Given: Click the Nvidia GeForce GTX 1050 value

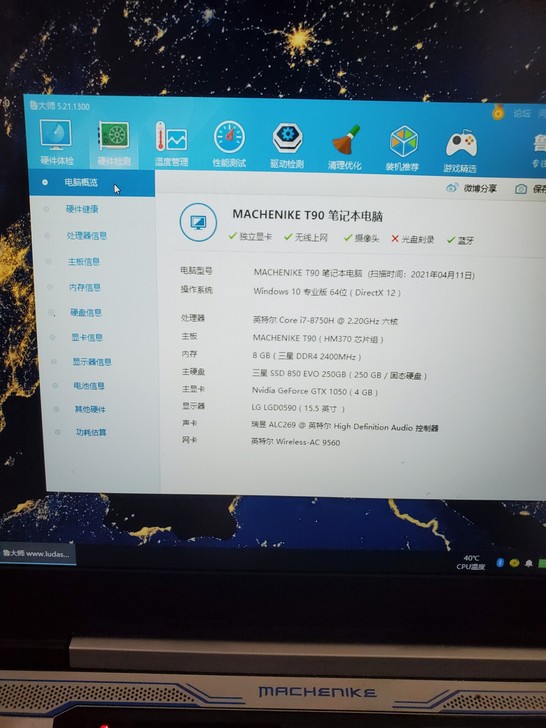Looking at the screenshot, I should 314,391.
